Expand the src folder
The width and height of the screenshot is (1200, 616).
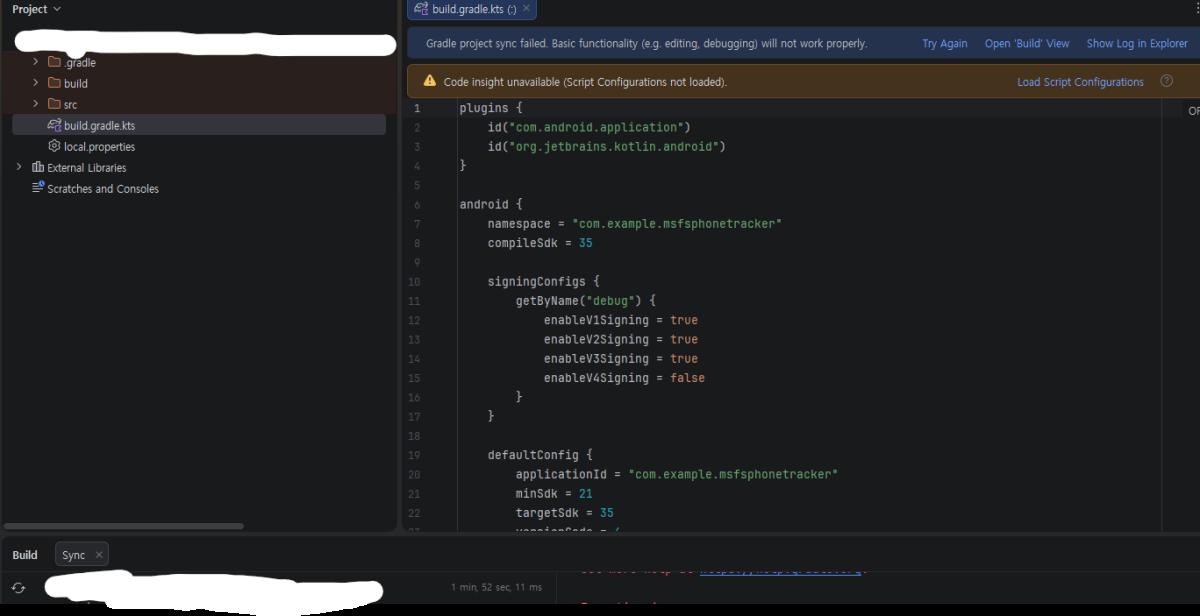coord(36,104)
